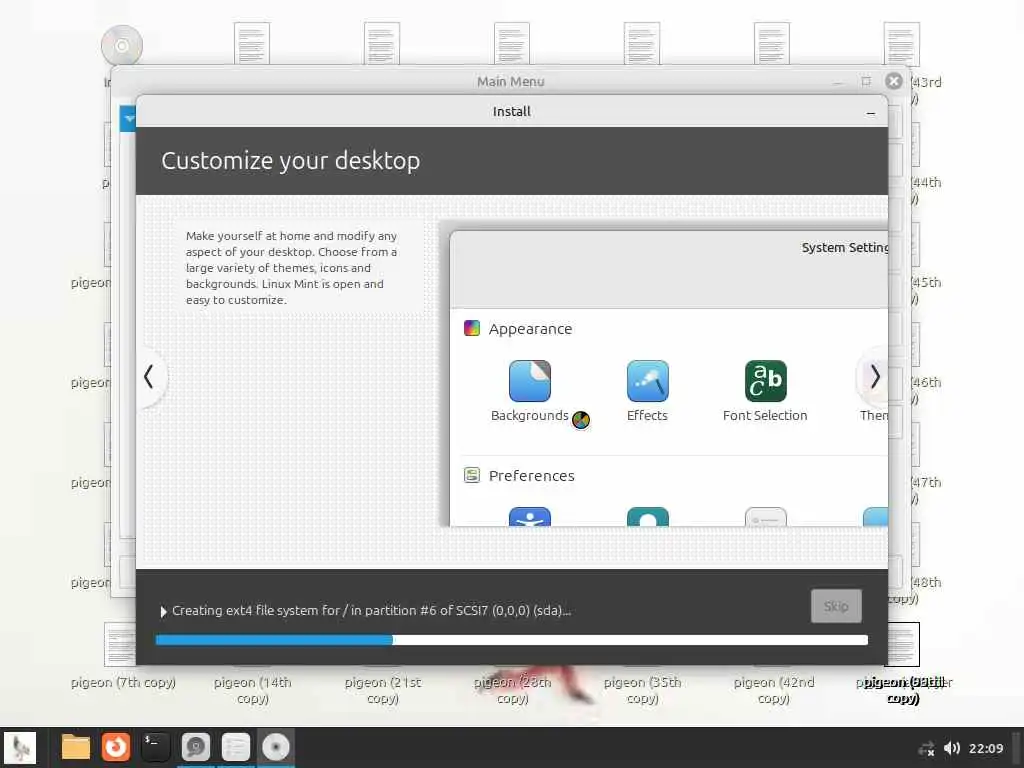1024x768 pixels.
Task: Click the Accessibility icon under Preferences
Action: tap(530, 517)
